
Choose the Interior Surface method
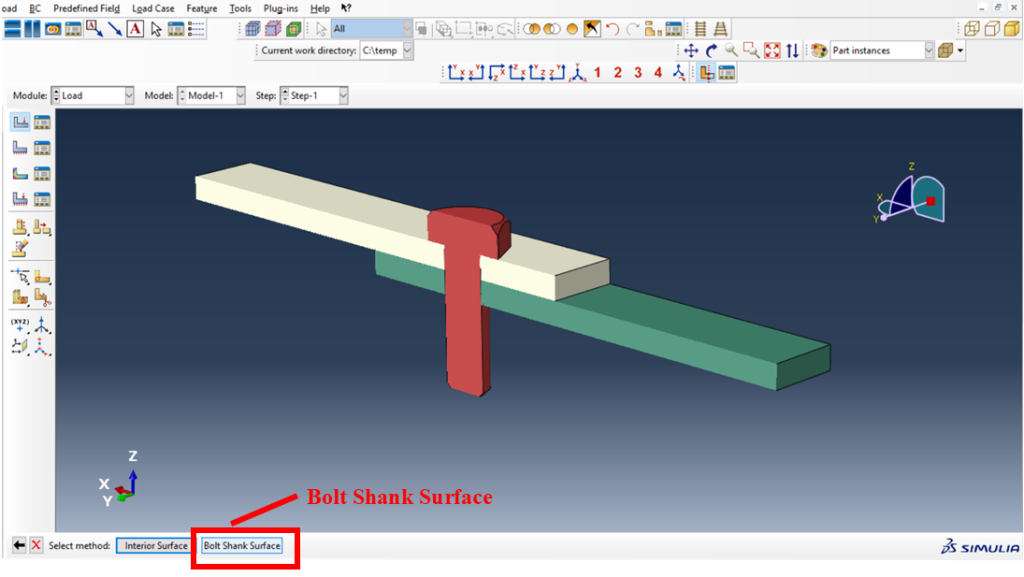coord(155,546)
